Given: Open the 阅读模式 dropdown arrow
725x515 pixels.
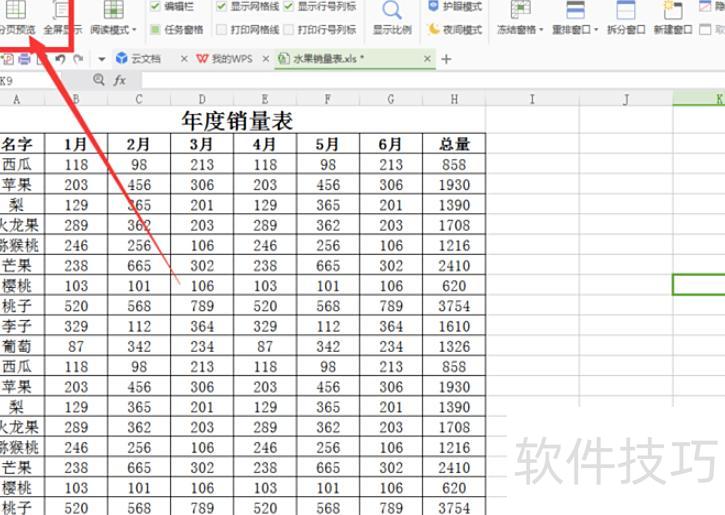Looking at the screenshot, I should tap(135, 30).
